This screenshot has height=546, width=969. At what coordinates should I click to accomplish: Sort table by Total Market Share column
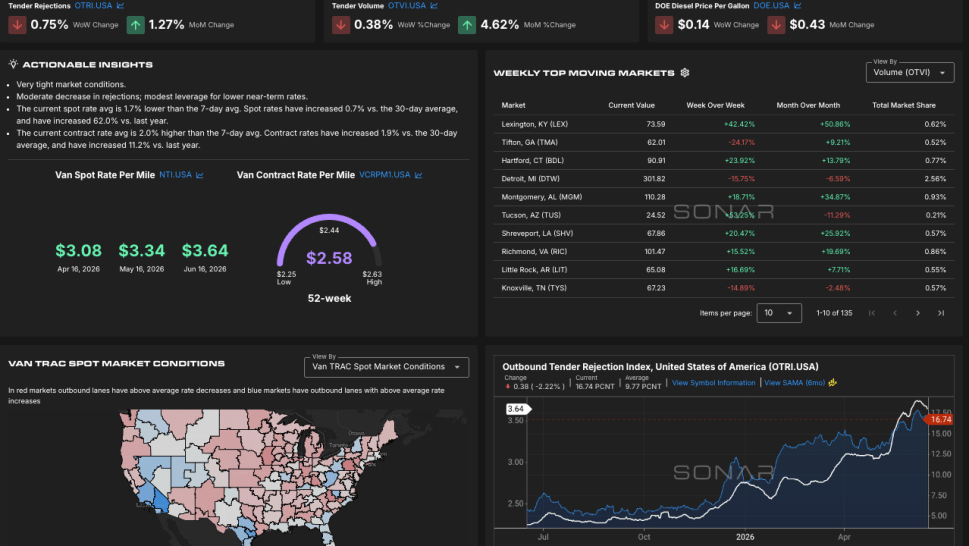pos(903,106)
